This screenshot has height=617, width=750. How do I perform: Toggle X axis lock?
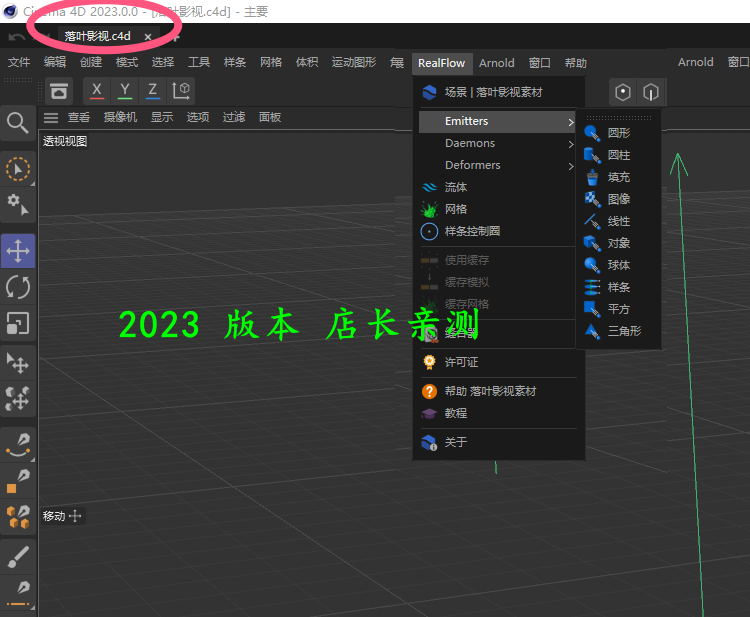[97, 90]
